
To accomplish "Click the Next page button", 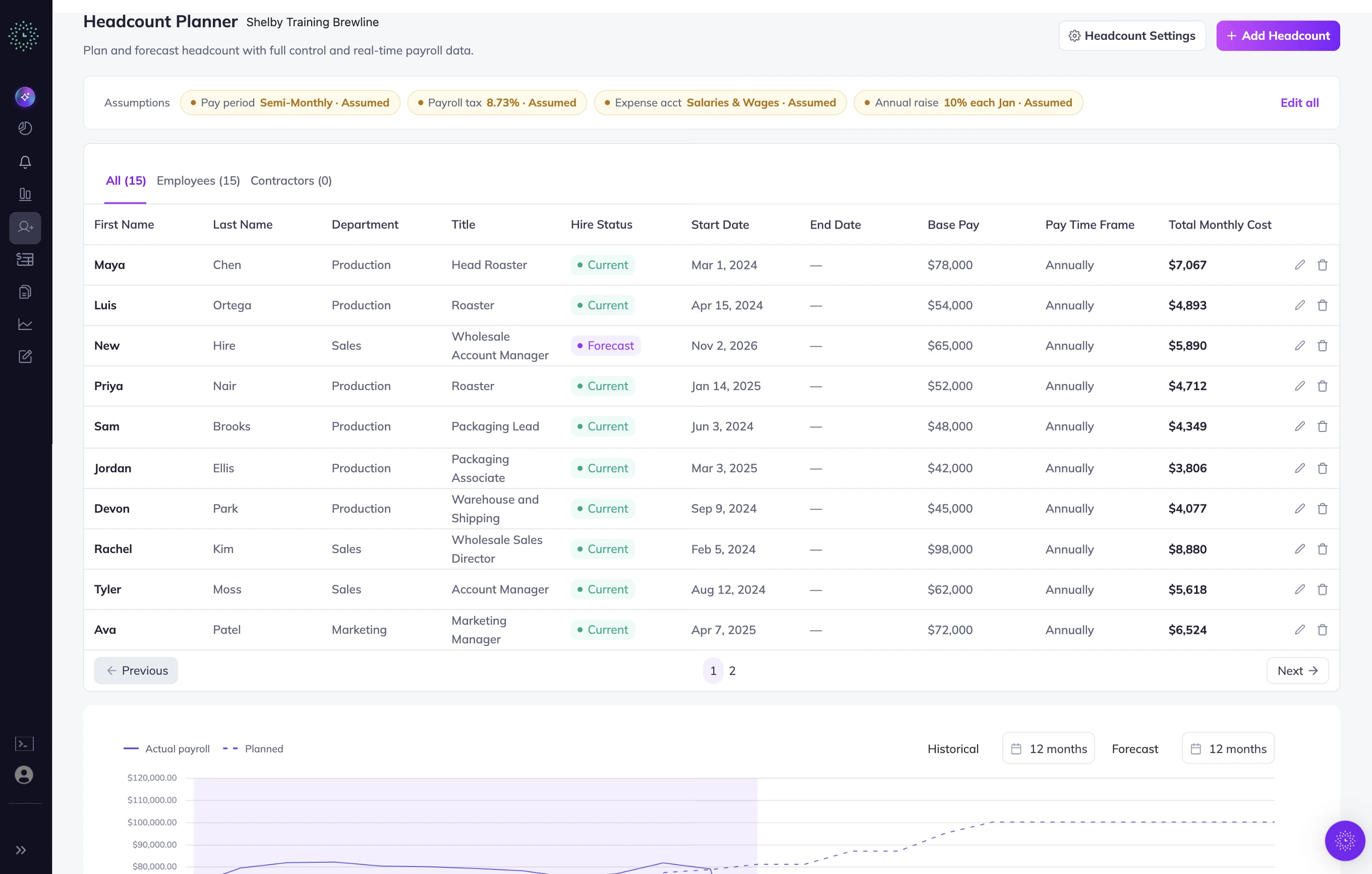I will pyautogui.click(x=1297, y=671).
